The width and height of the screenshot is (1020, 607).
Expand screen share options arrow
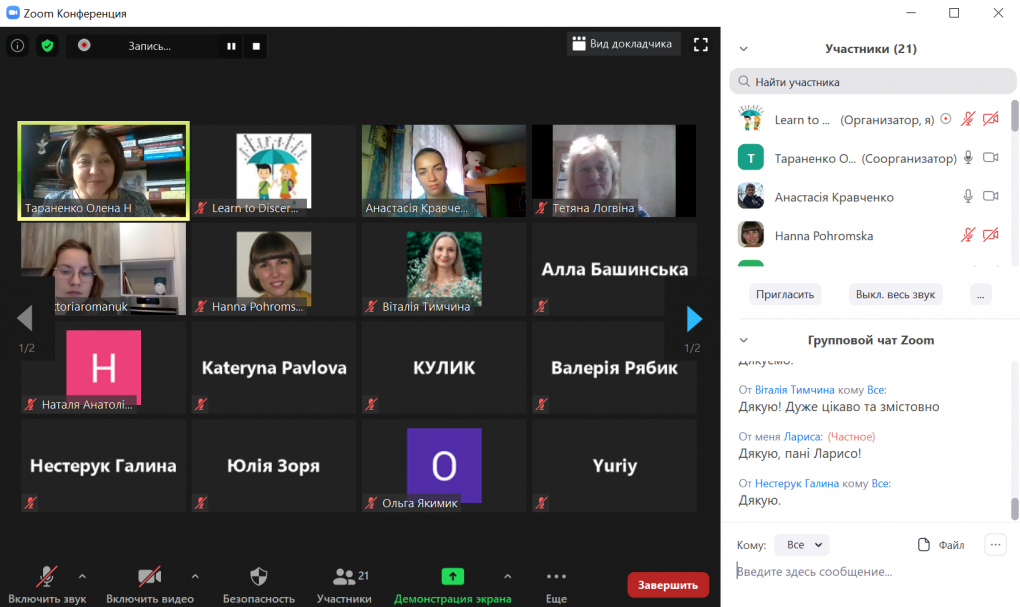[507, 576]
